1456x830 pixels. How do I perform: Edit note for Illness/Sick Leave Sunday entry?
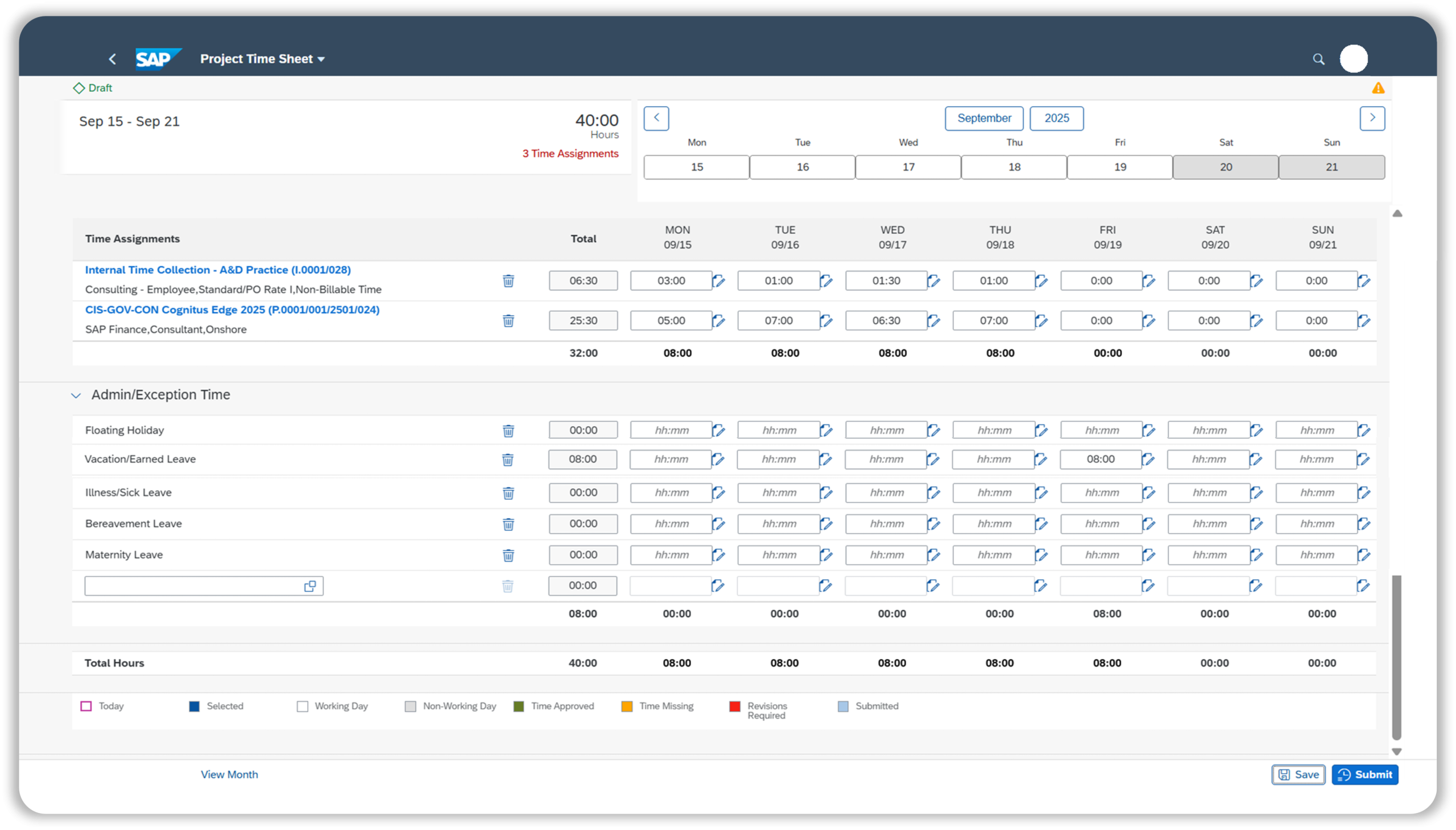pyautogui.click(x=1364, y=493)
